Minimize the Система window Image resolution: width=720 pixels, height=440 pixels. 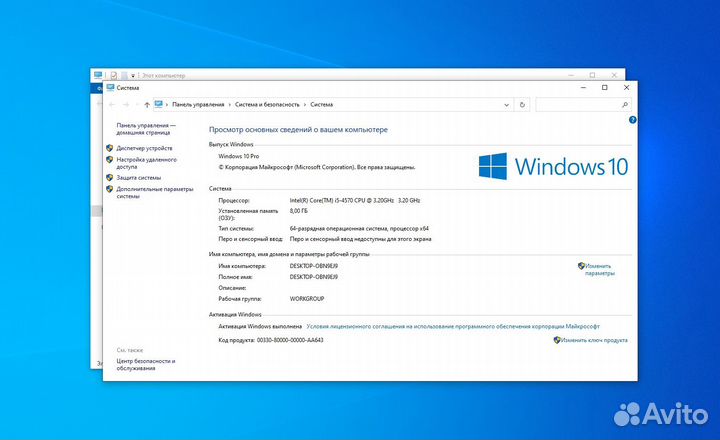(x=583, y=87)
